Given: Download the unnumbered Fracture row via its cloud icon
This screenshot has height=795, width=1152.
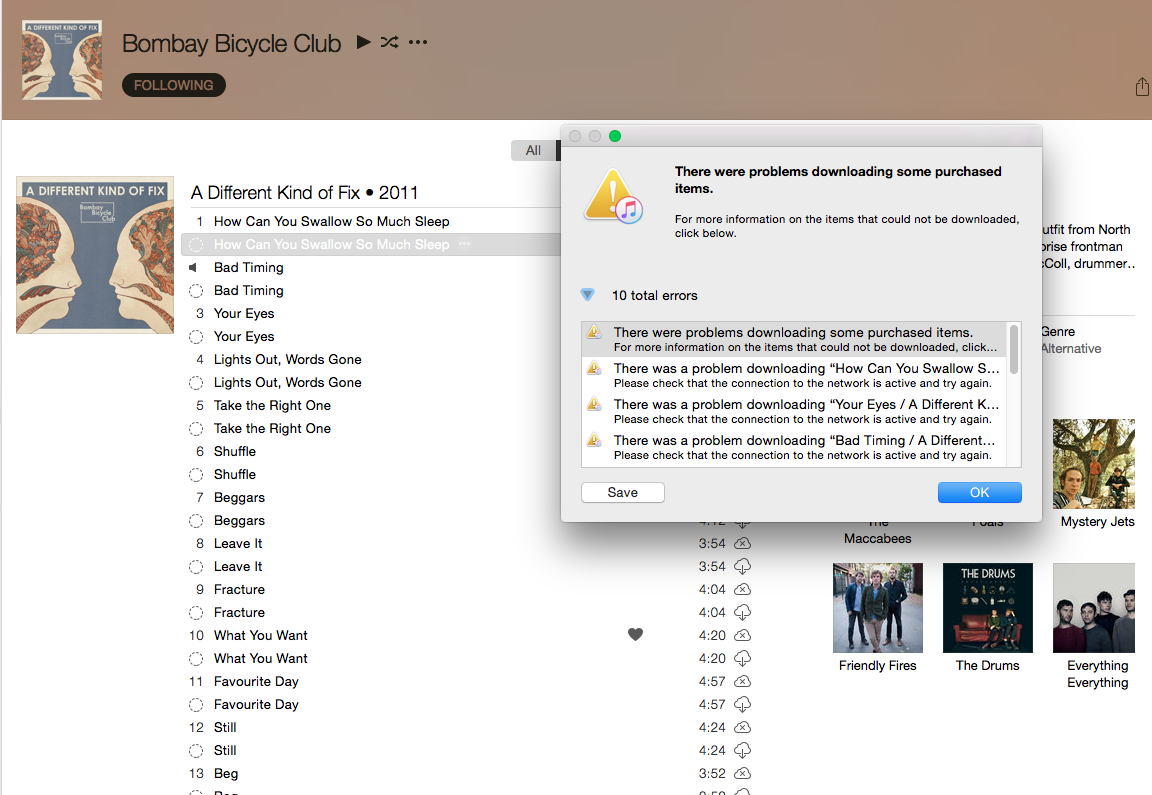Looking at the screenshot, I should click(743, 613).
